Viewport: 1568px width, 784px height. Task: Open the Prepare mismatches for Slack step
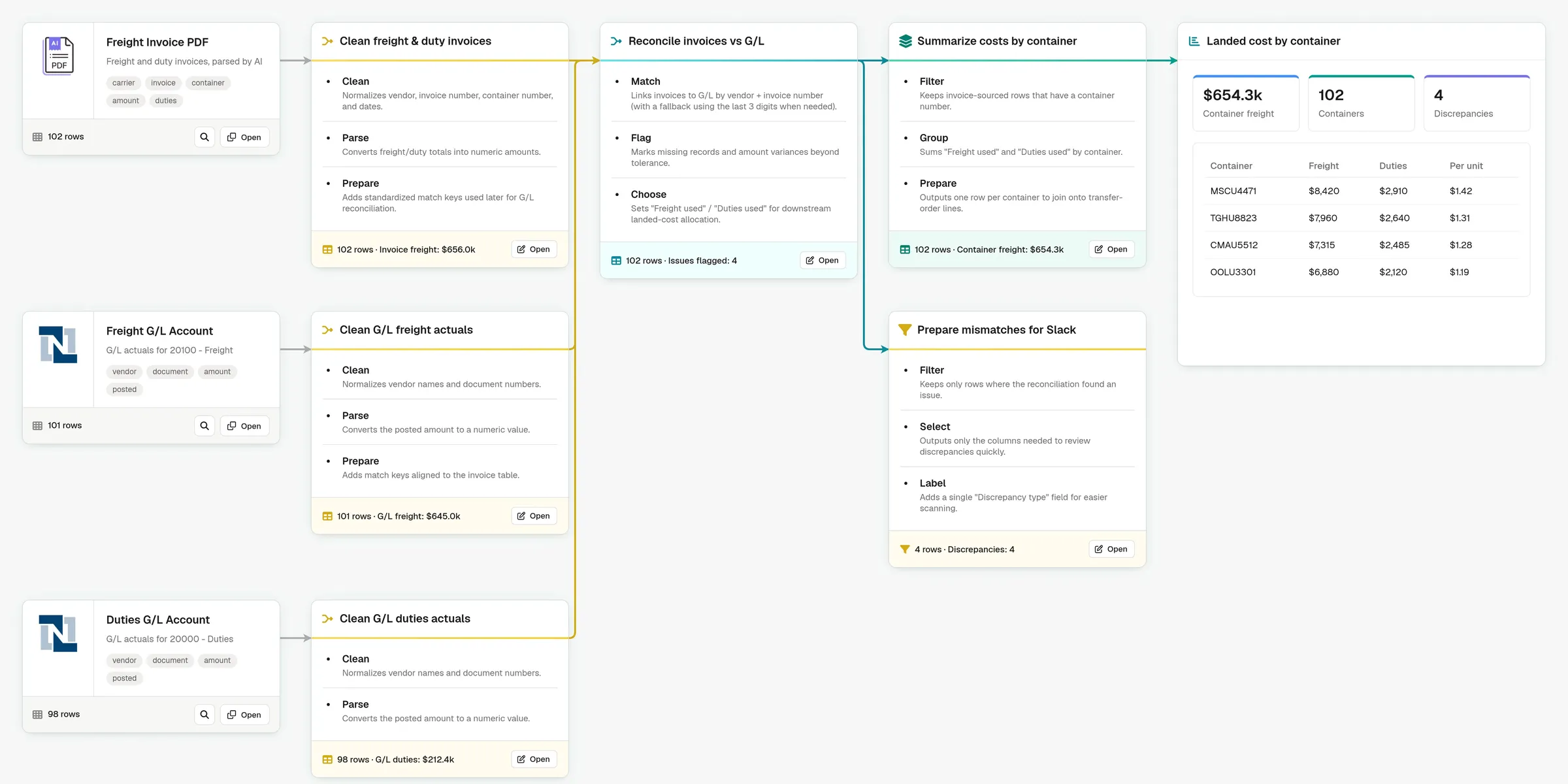1111,549
